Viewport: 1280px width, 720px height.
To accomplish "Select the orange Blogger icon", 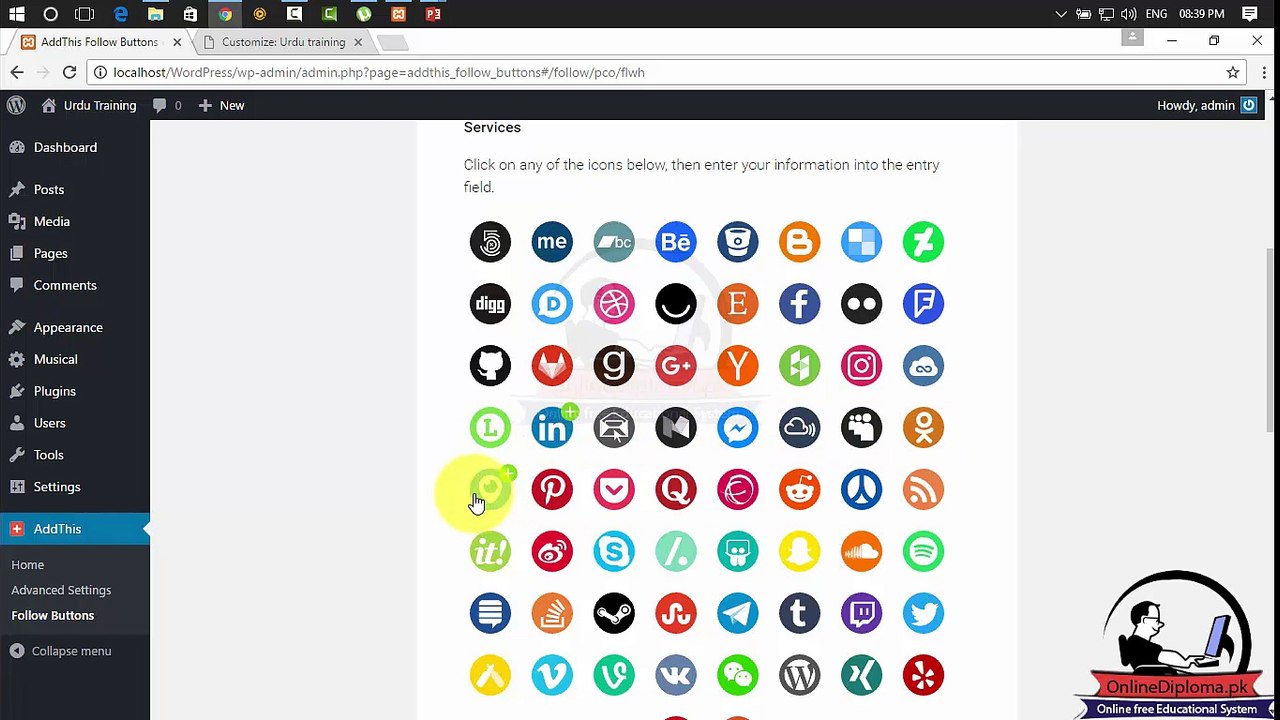I will (800, 242).
